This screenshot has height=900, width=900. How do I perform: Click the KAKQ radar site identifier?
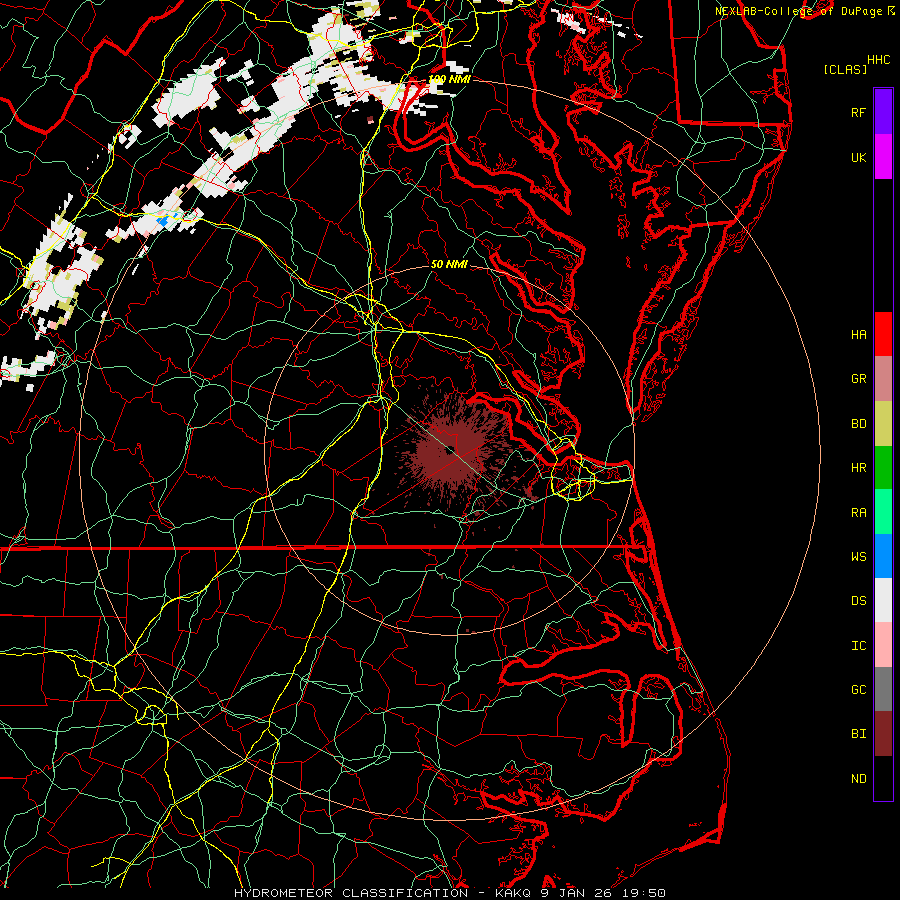click(x=513, y=893)
